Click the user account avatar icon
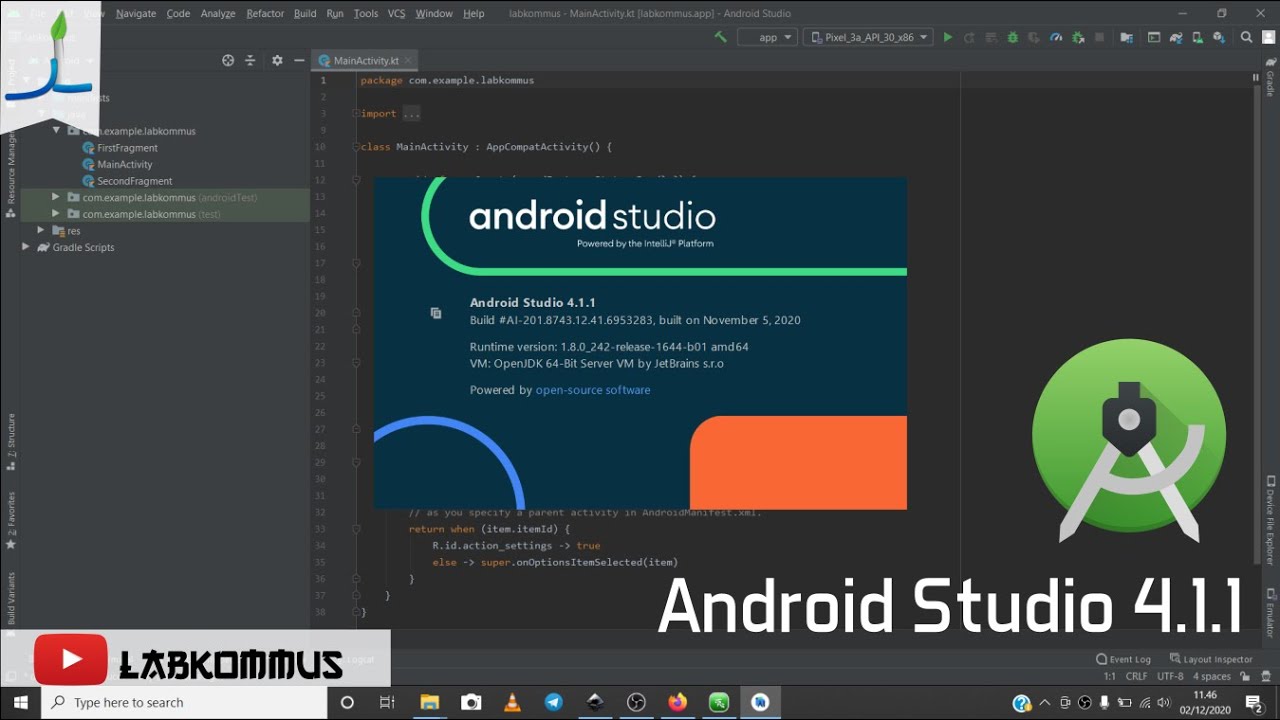The height and width of the screenshot is (720, 1280). [x=1268, y=37]
